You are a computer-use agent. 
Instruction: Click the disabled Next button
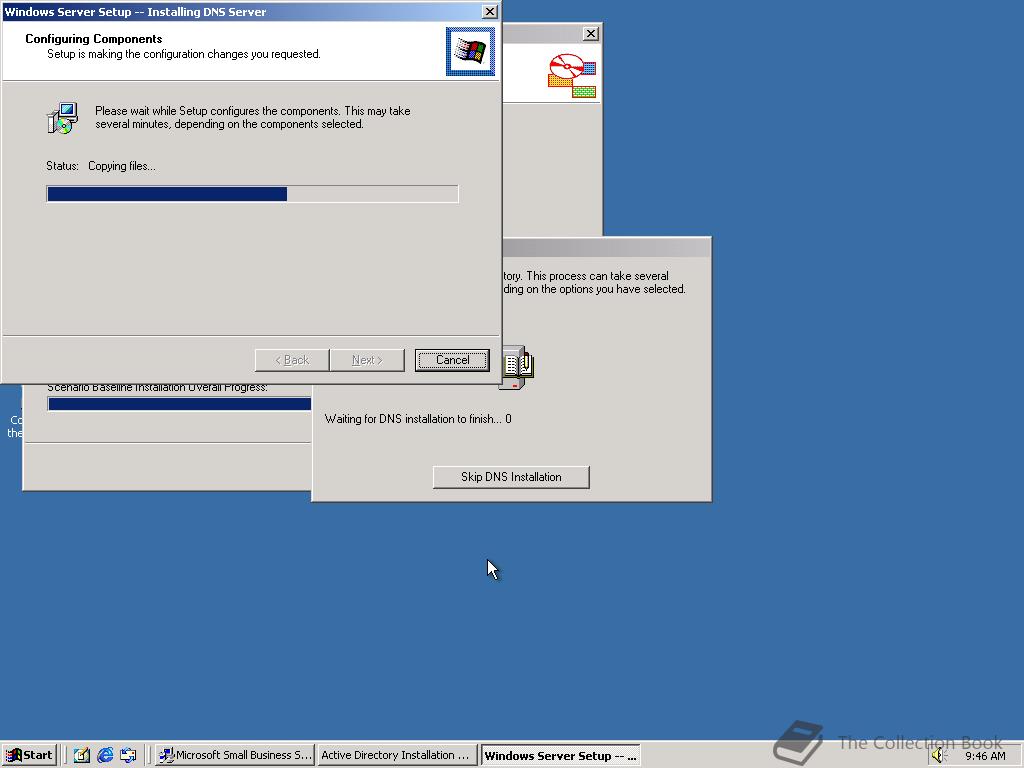[367, 360]
